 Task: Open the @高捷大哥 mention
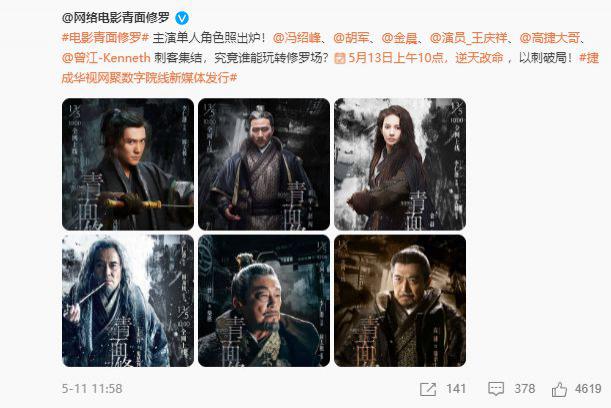(x=550, y=38)
